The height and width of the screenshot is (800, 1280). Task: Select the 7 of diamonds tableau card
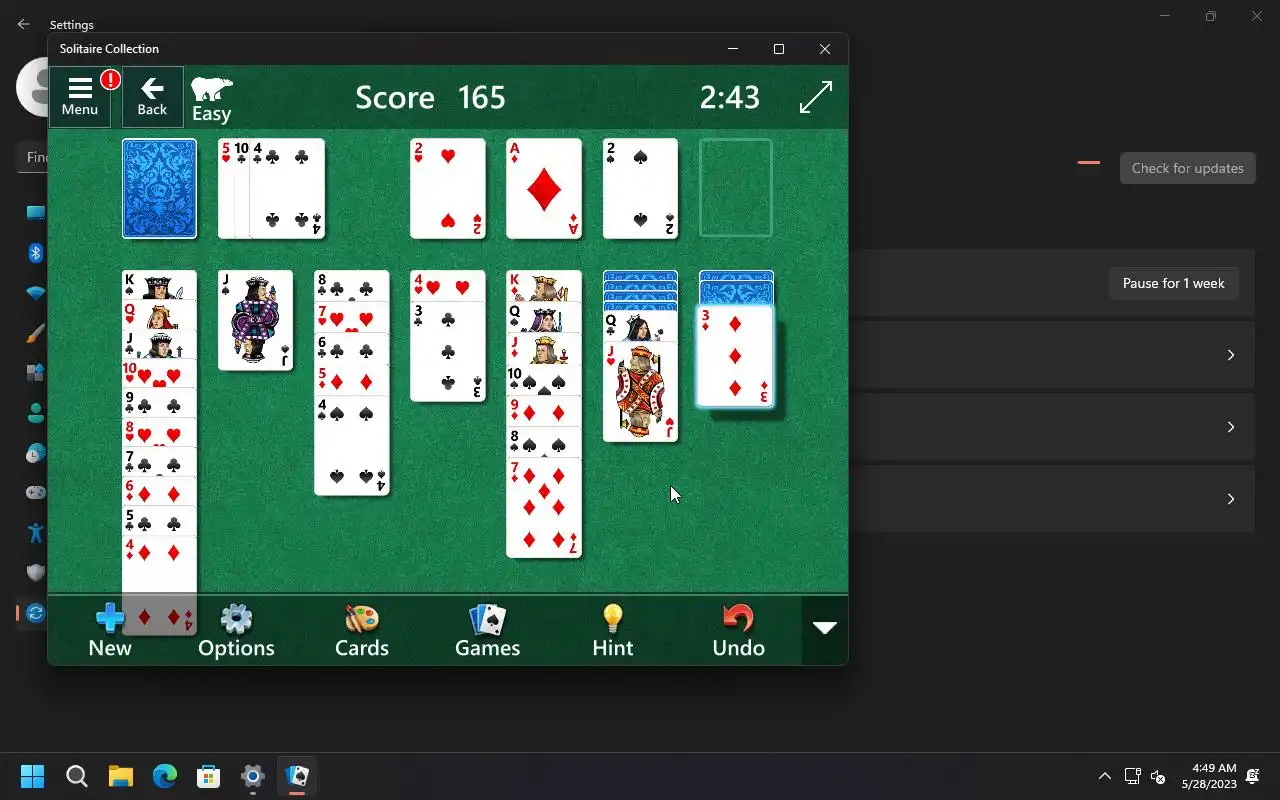[544, 508]
